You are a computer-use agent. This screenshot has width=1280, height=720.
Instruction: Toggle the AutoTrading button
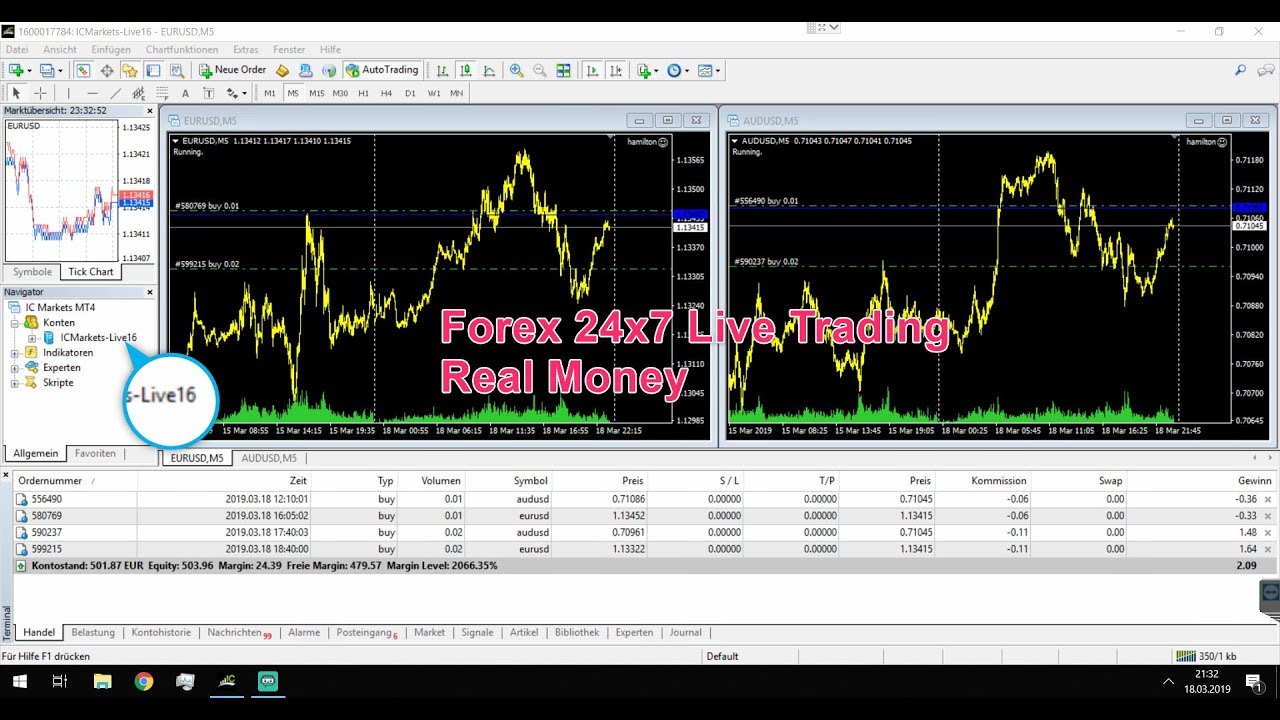pos(382,70)
